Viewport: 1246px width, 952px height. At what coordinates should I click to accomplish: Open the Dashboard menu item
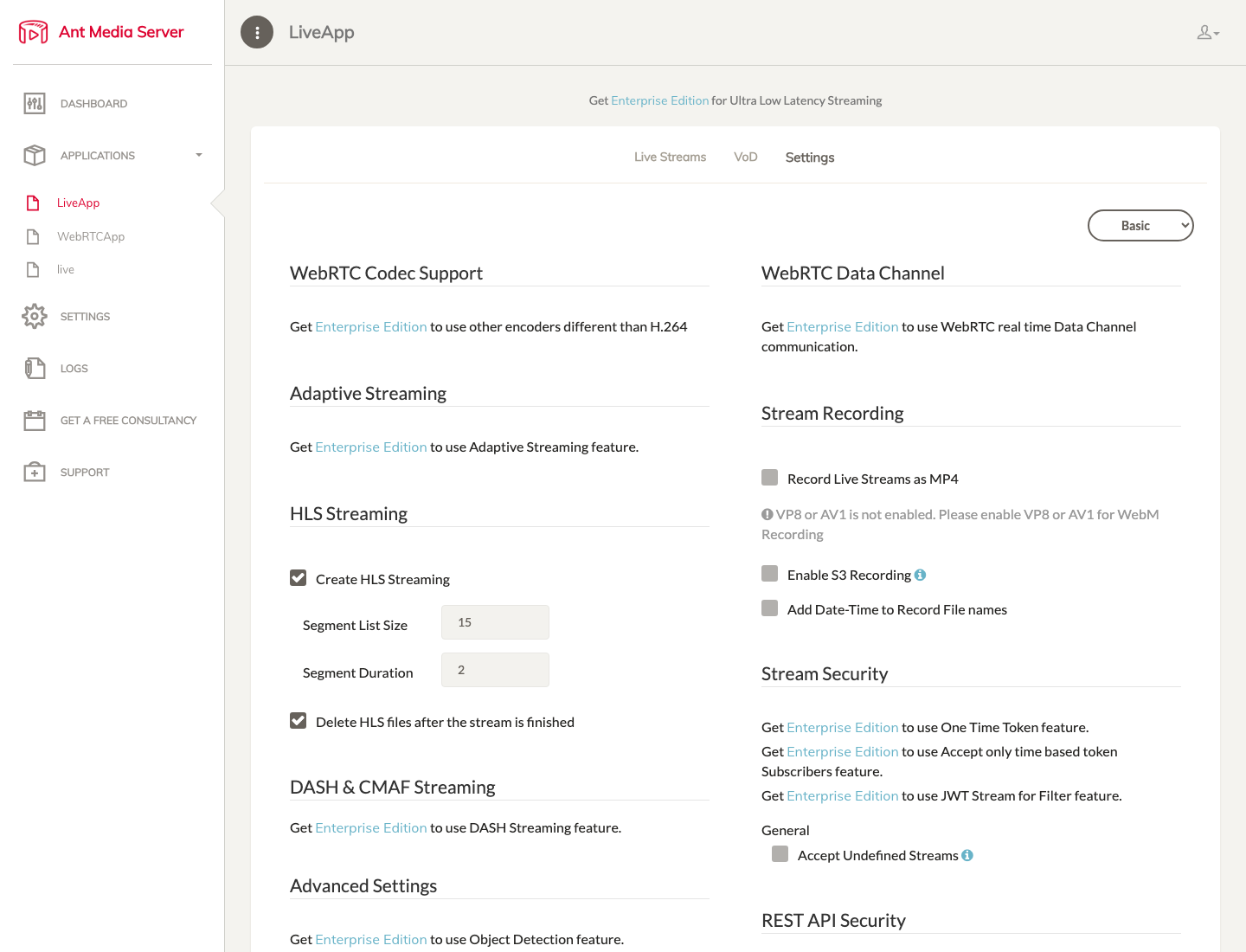(x=93, y=104)
